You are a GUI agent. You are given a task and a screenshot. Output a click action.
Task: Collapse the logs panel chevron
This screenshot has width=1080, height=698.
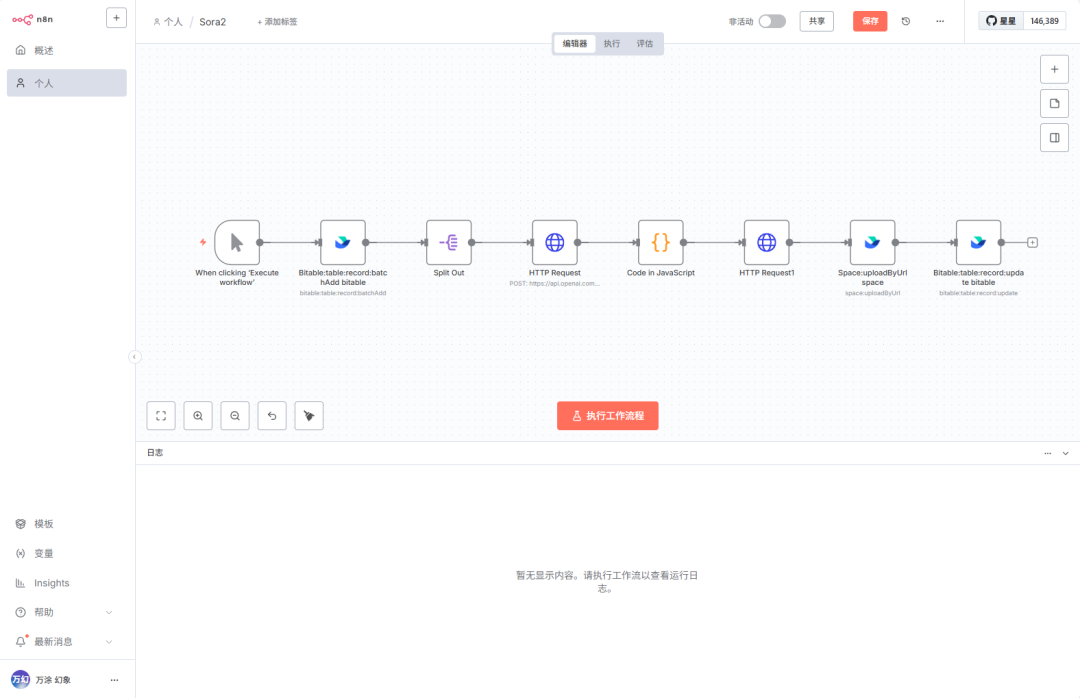pos(1066,453)
